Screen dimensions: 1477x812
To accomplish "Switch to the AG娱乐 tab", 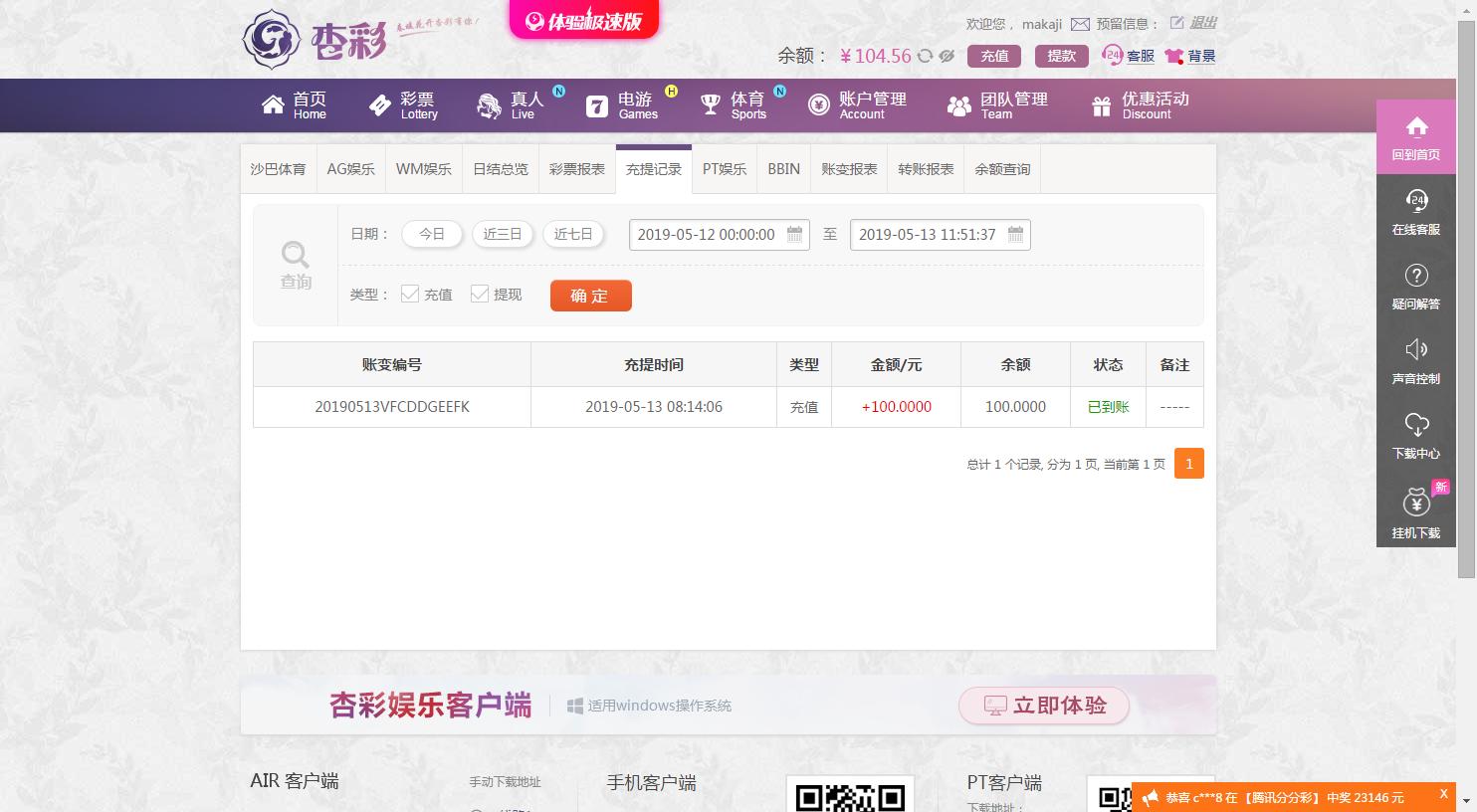I will (351, 169).
